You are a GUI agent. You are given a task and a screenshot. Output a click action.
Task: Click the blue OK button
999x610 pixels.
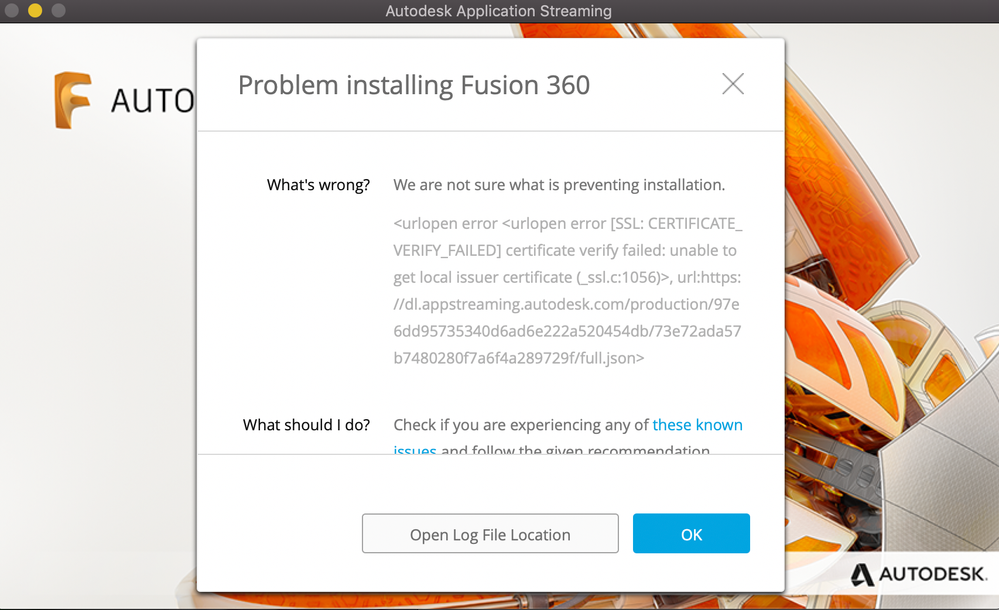click(x=691, y=534)
